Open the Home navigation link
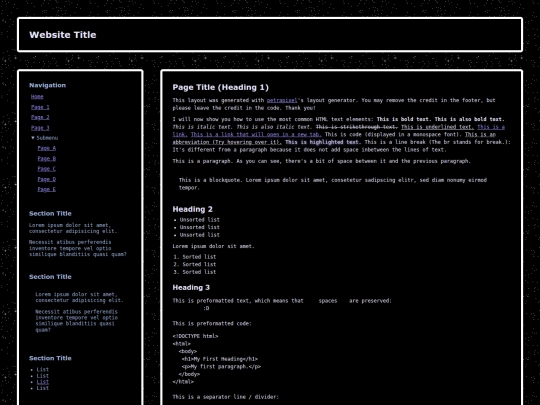540x405 pixels. tap(37, 97)
